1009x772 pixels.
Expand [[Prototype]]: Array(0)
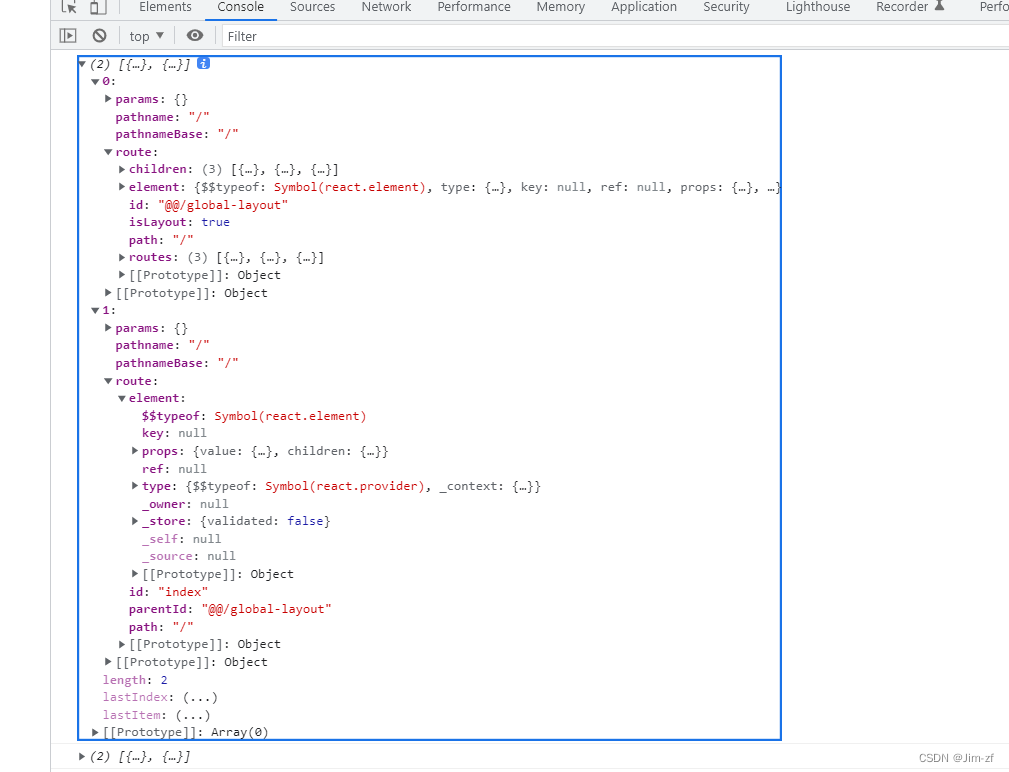click(95, 732)
